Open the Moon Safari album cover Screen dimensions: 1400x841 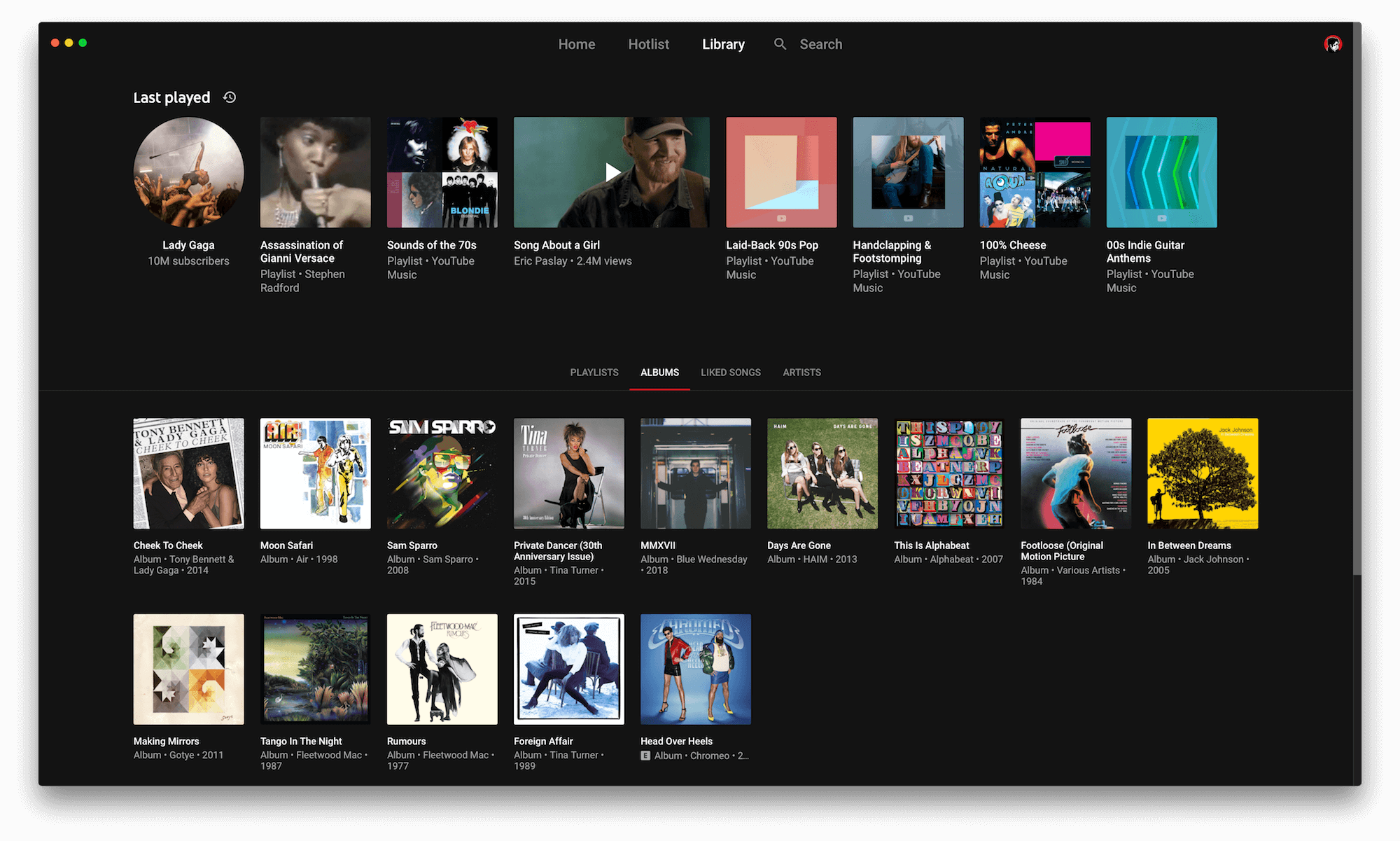(x=315, y=473)
